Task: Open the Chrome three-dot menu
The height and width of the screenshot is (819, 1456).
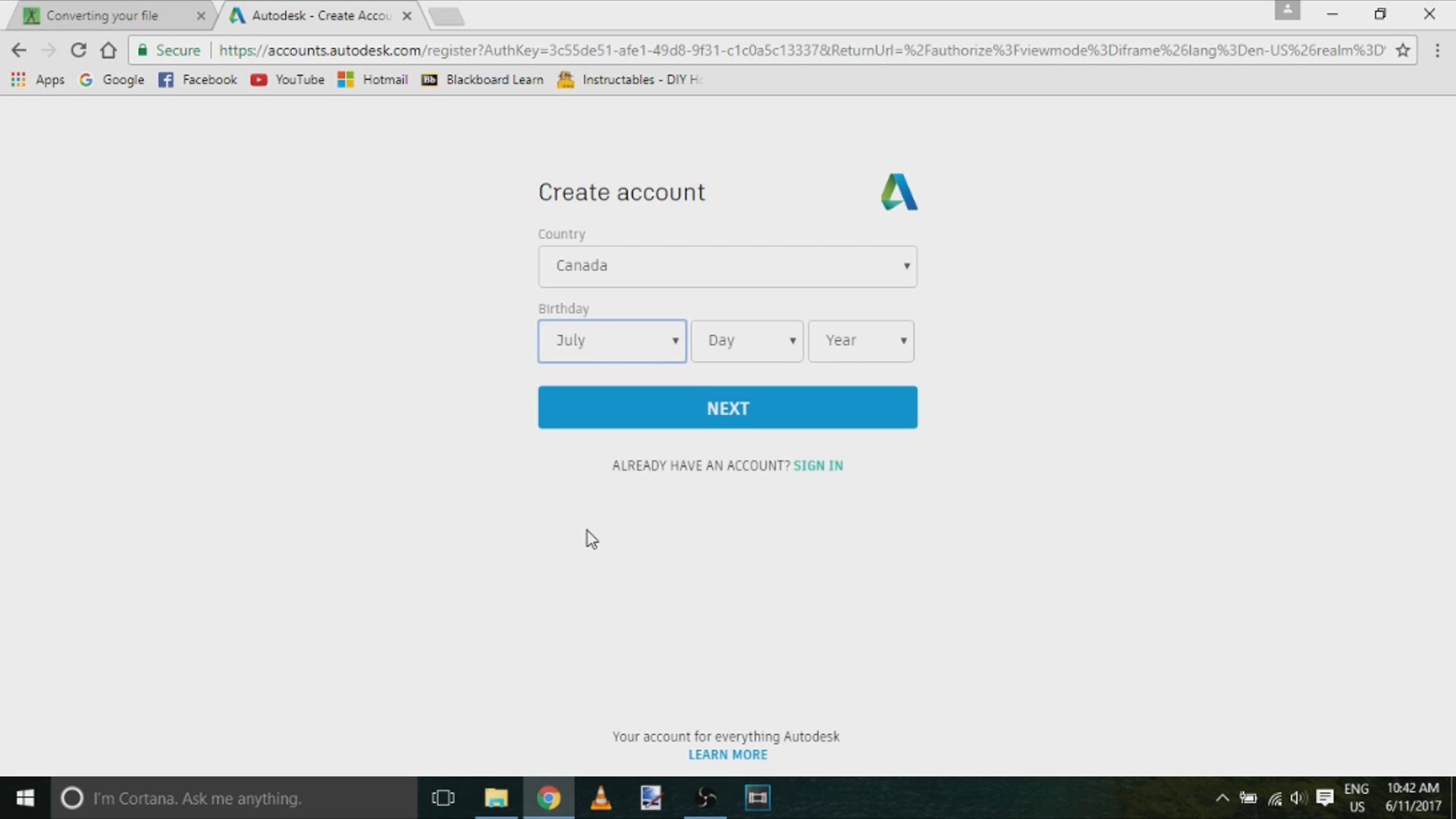Action: coord(1437,50)
